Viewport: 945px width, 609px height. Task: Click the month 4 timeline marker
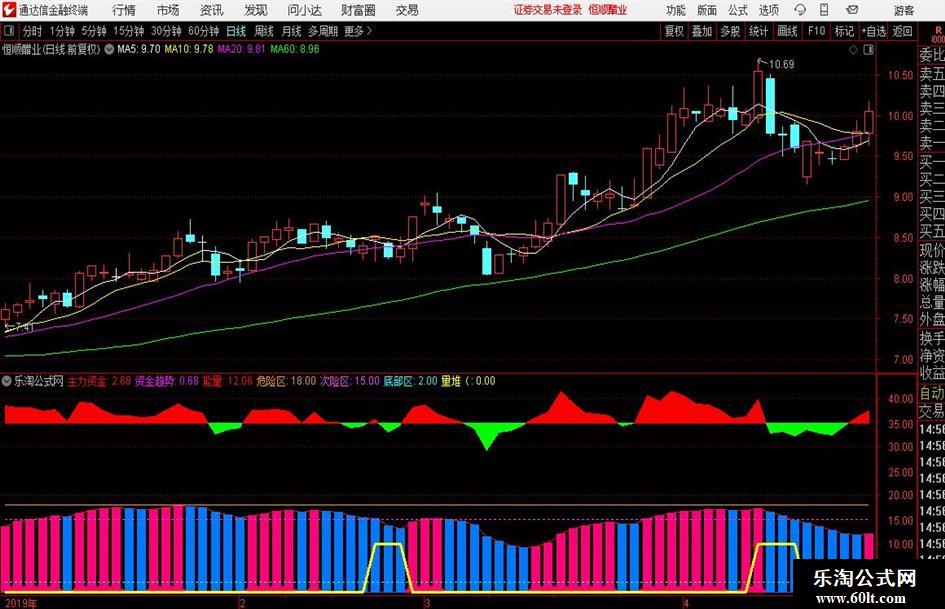[686, 603]
